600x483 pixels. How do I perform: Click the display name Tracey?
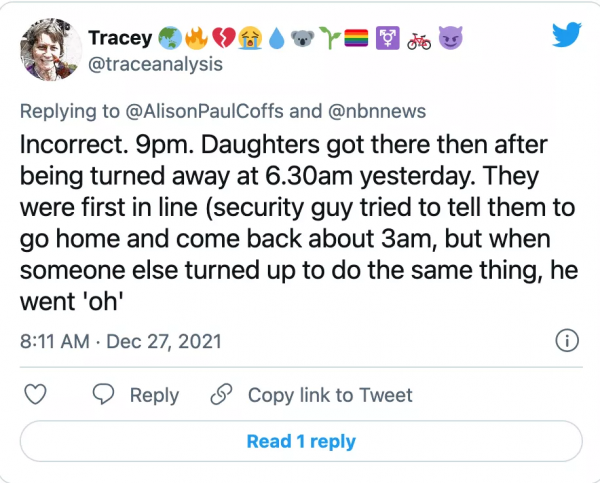tap(120, 38)
